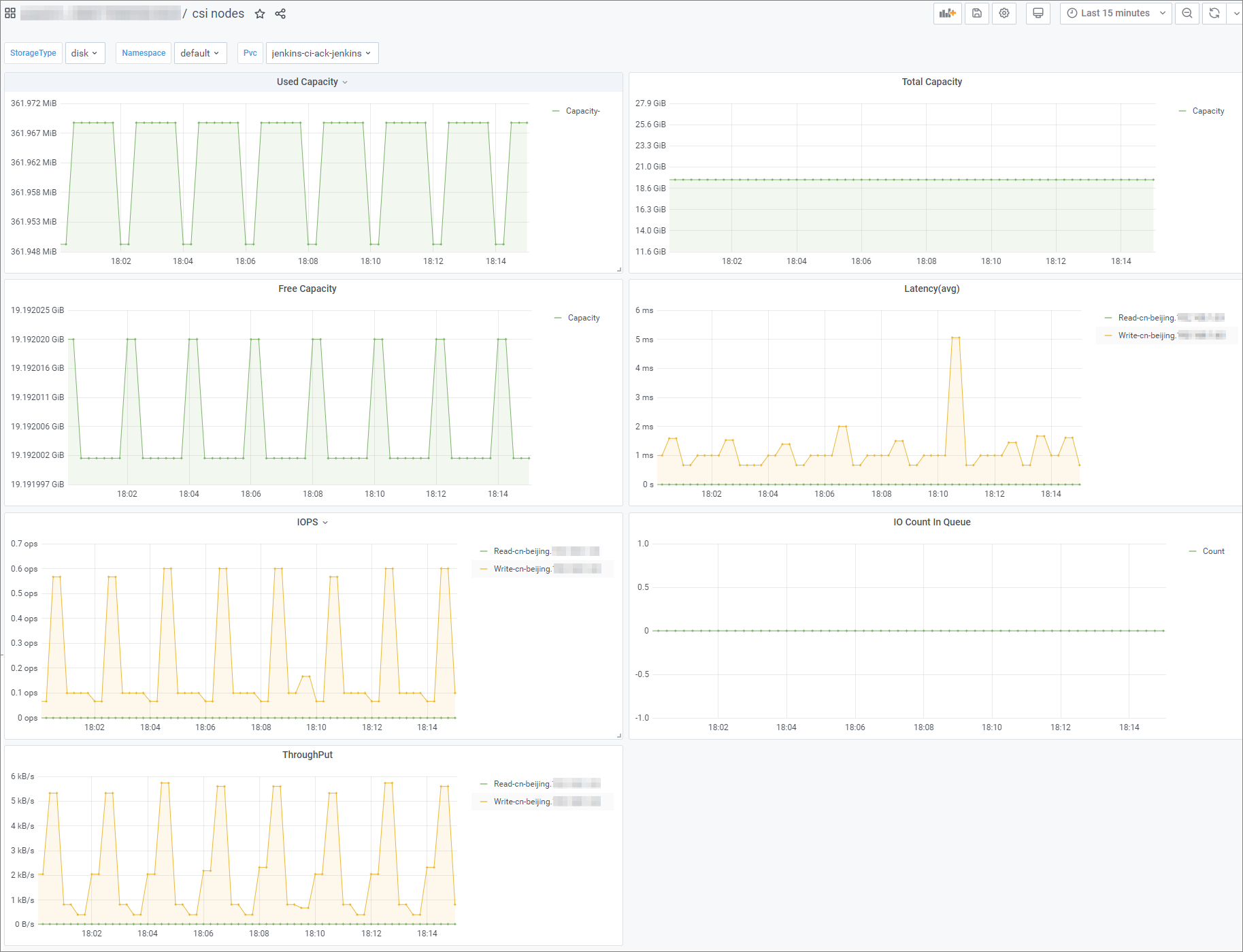1243x952 pixels.
Task: Open StorageType disk dropdown
Action: (85, 53)
